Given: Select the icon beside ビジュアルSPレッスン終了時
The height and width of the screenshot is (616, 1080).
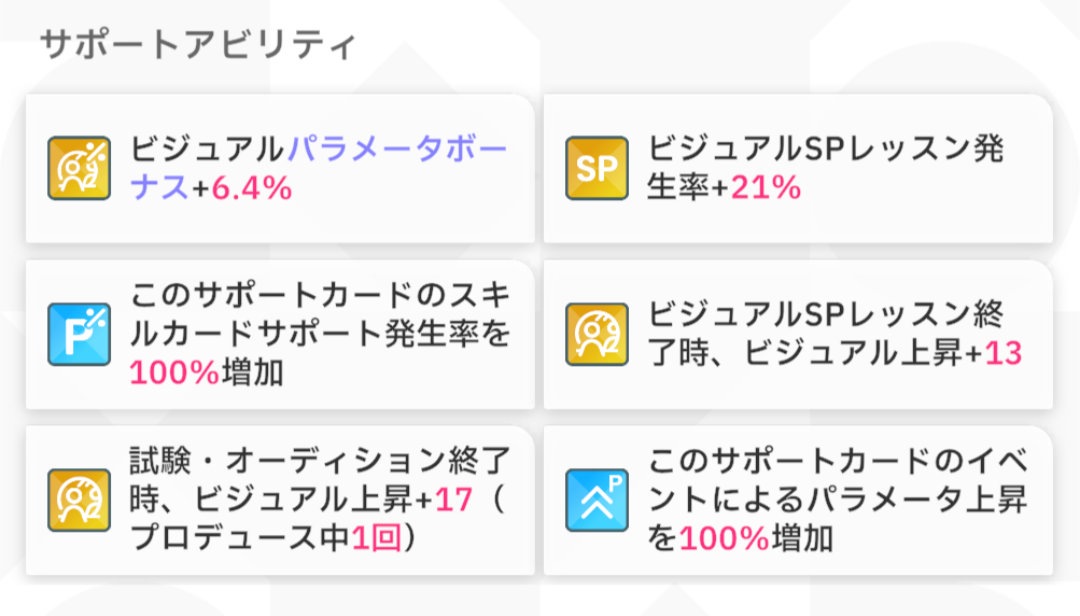Looking at the screenshot, I should tap(597, 335).
